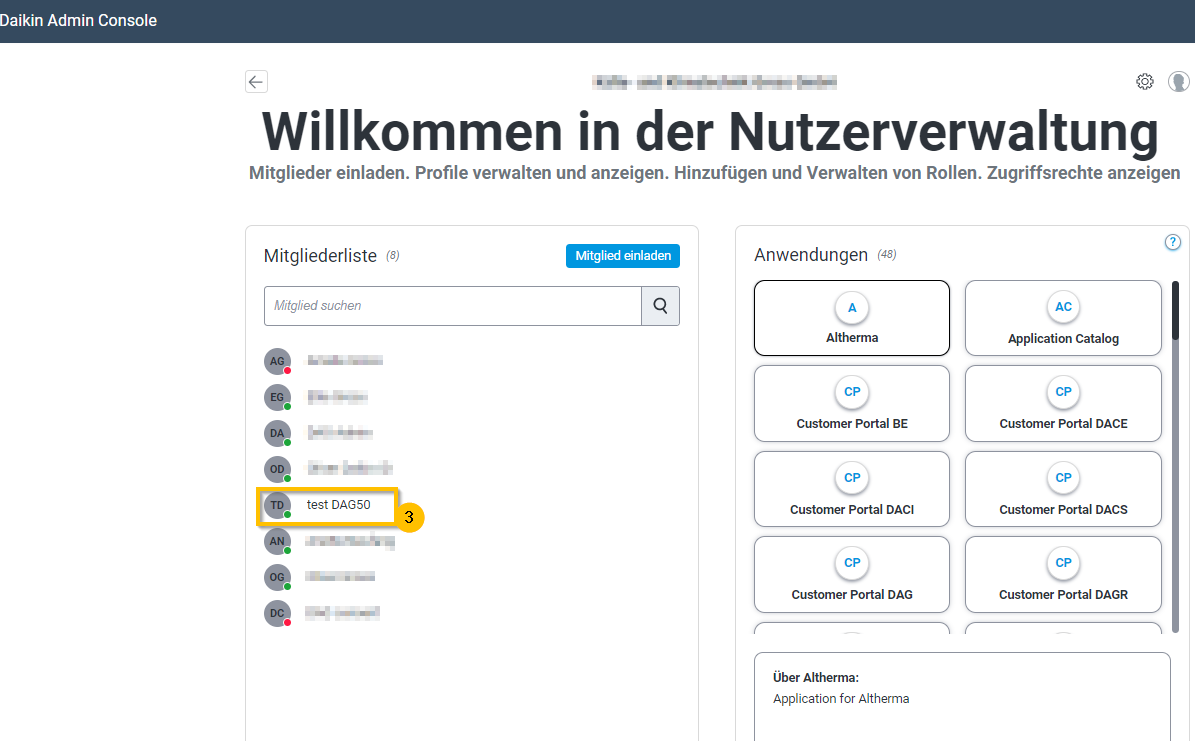The height and width of the screenshot is (741, 1195).
Task: Click the back arrow button
Action: (x=256, y=82)
